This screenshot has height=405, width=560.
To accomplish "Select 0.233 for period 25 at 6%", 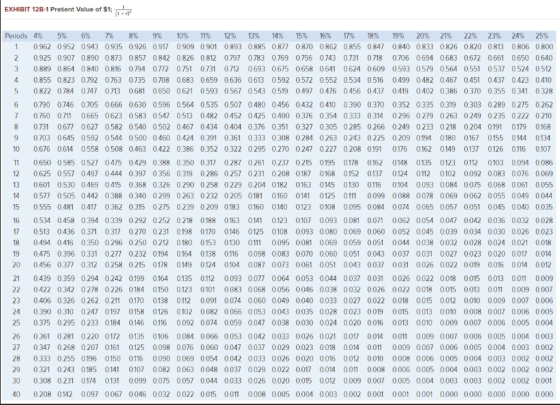I will [x=90, y=322].
